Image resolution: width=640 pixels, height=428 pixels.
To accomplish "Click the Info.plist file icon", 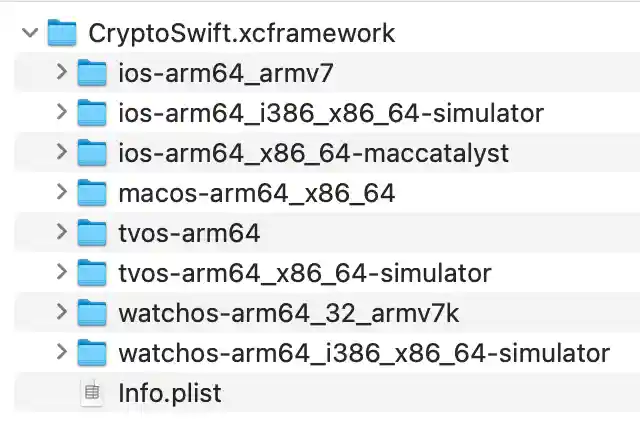I will click(92, 393).
